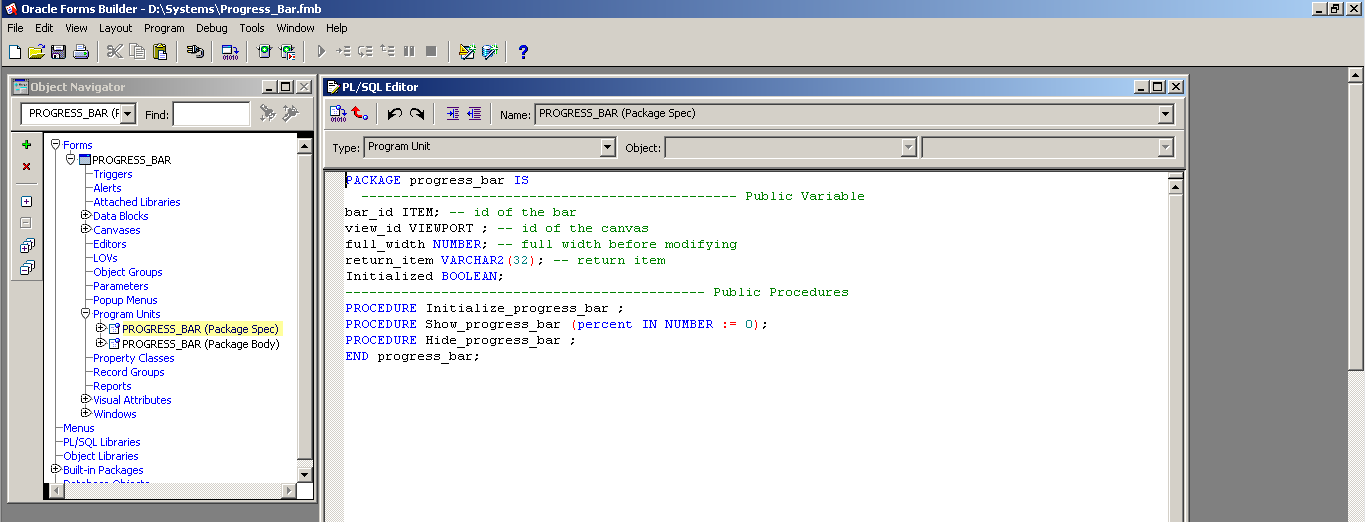The height and width of the screenshot is (522, 1366).
Task: Click the Collapse All icon in Navigator sidebar
Action: (27, 267)
